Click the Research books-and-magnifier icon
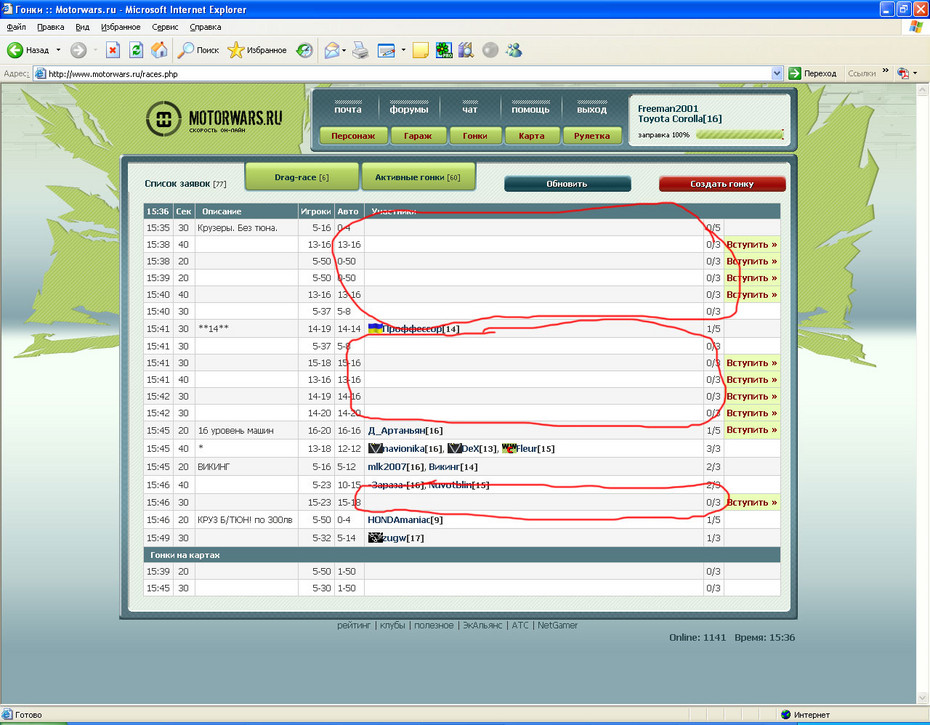The height and width of the screenshot is (725, 930). pyautogui.click(x=466, y=50)
